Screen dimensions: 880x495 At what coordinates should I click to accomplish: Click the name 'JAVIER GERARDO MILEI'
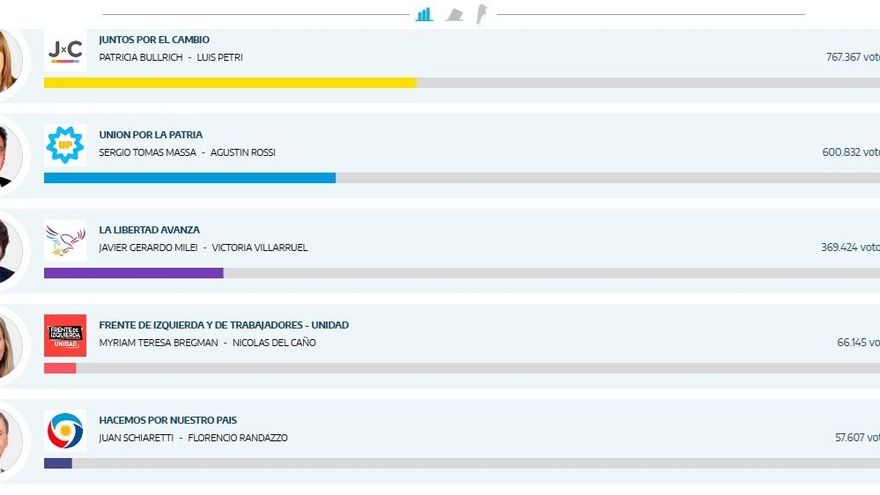coord(148,248)
